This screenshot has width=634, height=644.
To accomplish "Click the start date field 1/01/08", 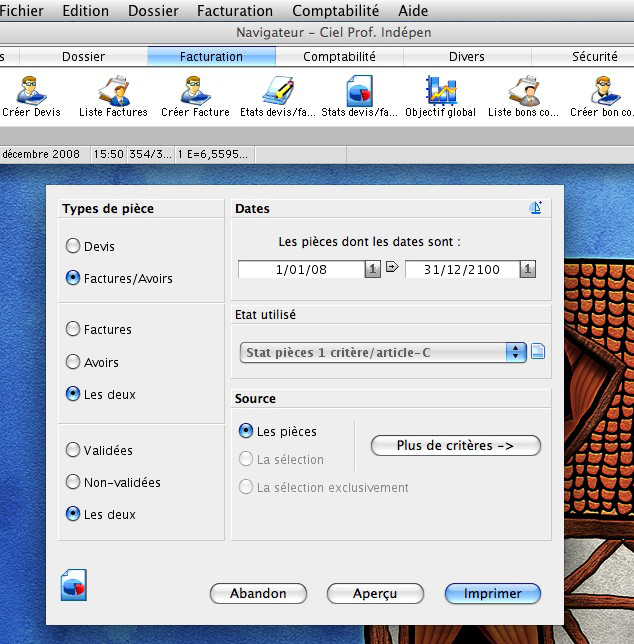I will (301, 269).
